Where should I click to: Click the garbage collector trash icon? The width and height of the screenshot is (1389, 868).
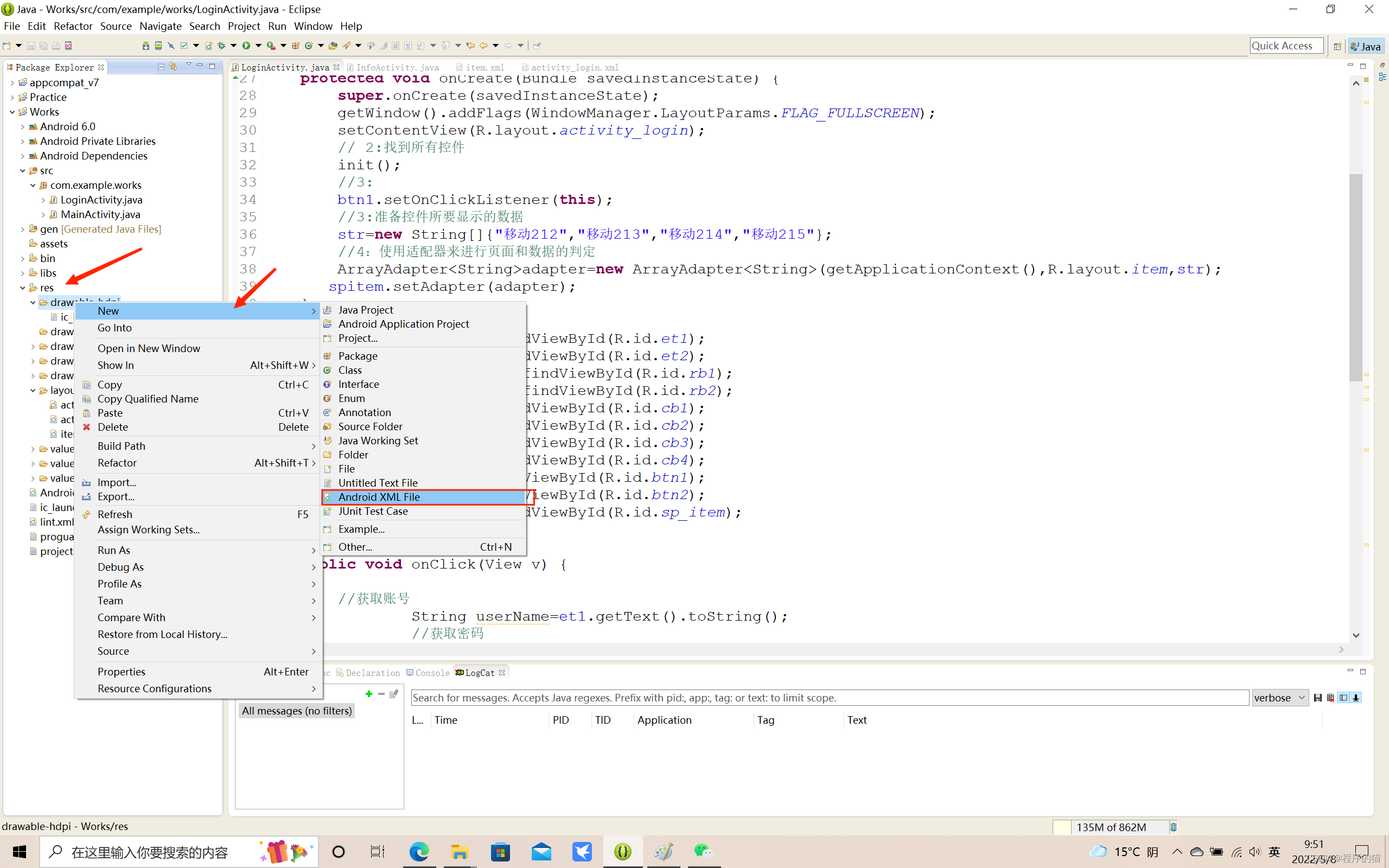(x=1173, y=827)
